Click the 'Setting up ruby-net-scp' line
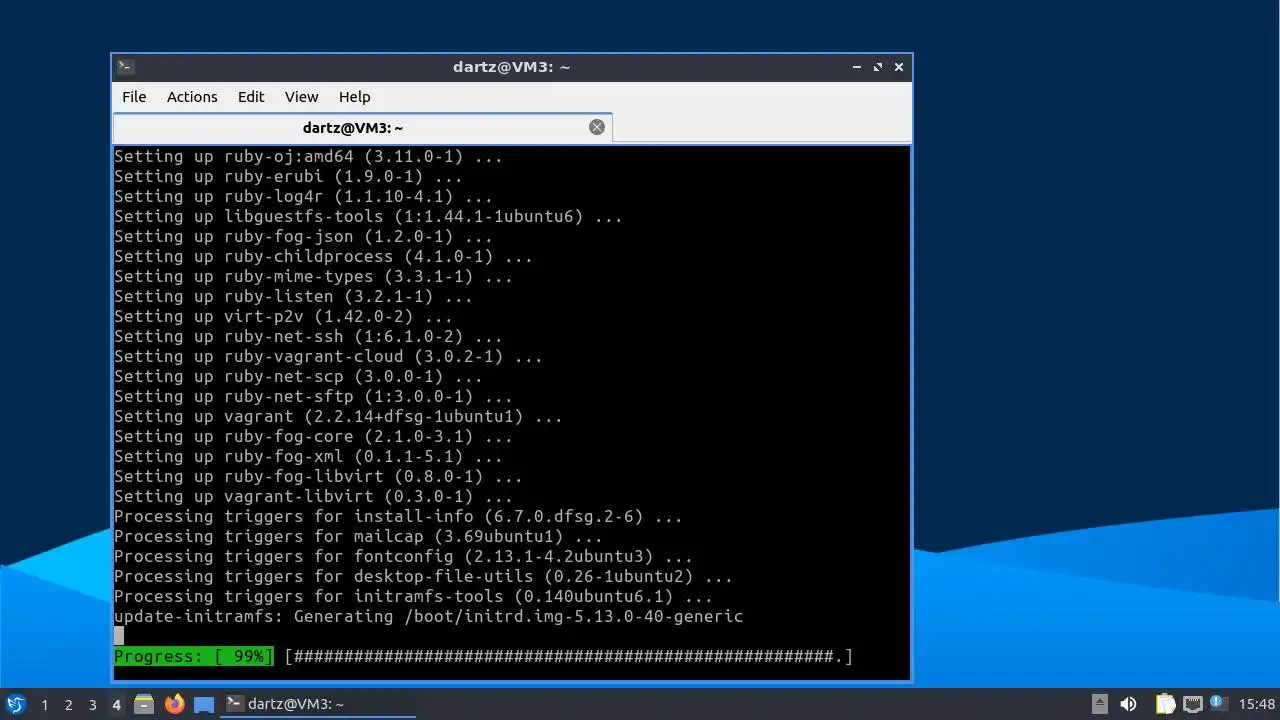 (298, 376)
